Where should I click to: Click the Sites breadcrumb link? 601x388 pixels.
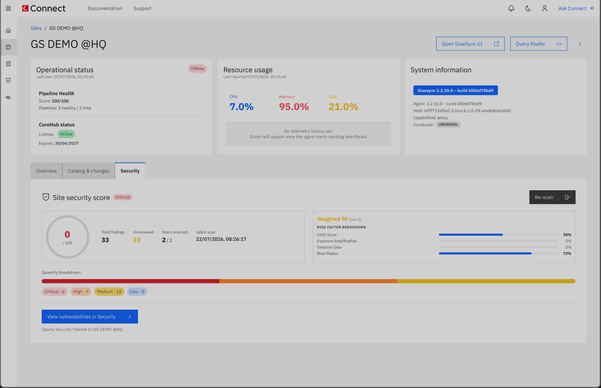click(36, 28)
